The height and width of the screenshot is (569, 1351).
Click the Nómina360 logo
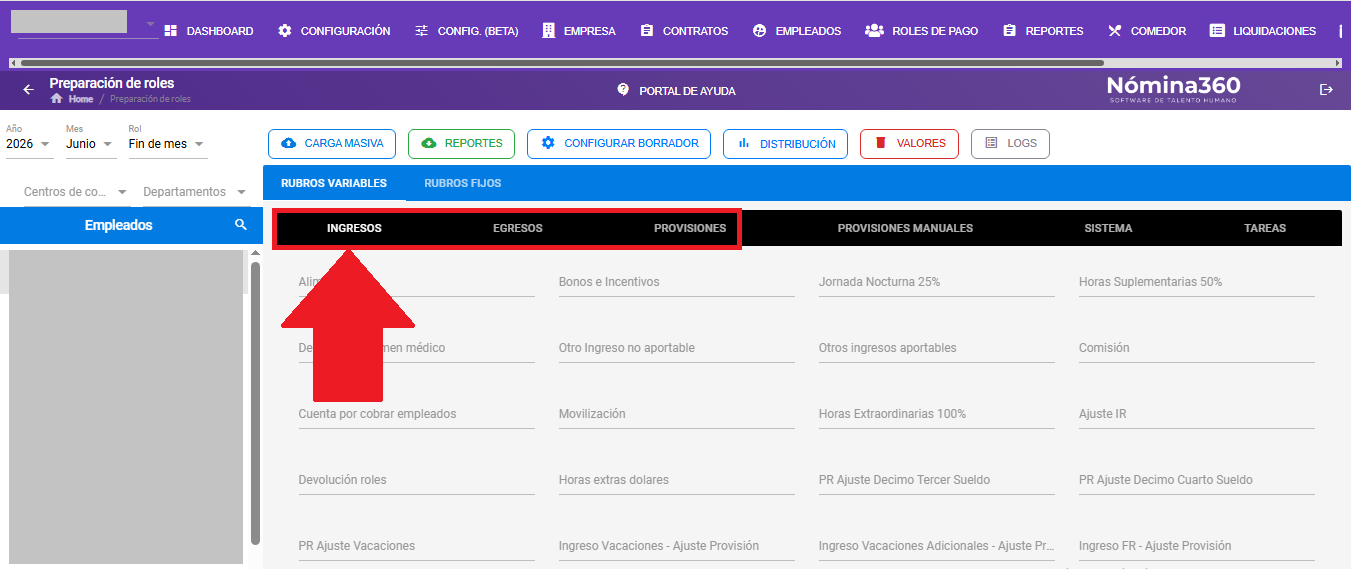(x=1173, y=89)
